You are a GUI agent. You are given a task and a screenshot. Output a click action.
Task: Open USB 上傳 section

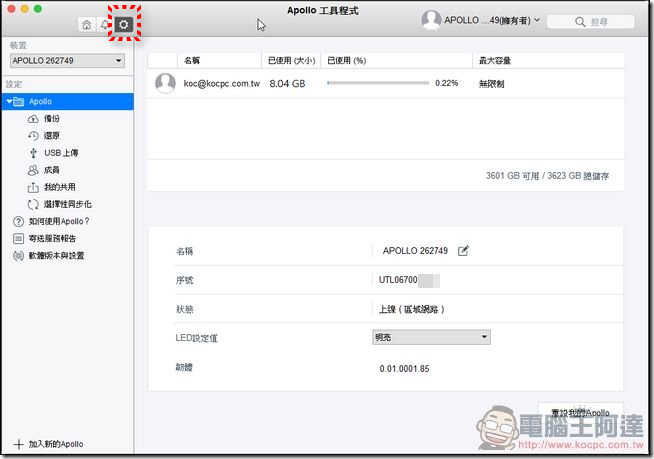[61, 153]
